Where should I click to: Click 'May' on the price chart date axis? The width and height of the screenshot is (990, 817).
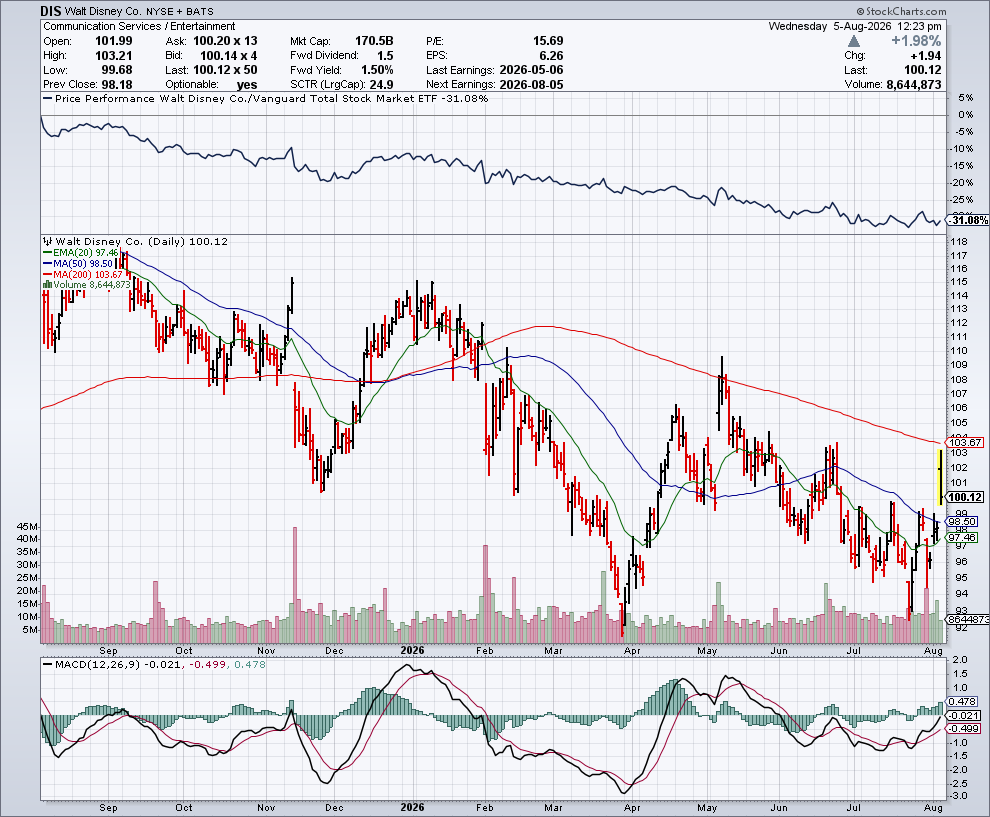coord(707,650)
